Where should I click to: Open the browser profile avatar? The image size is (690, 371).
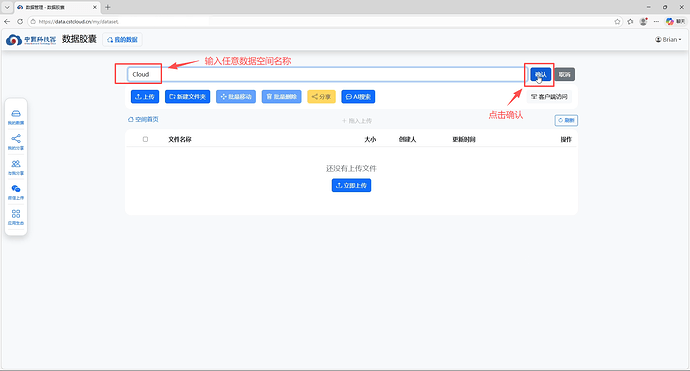(643, 22)
